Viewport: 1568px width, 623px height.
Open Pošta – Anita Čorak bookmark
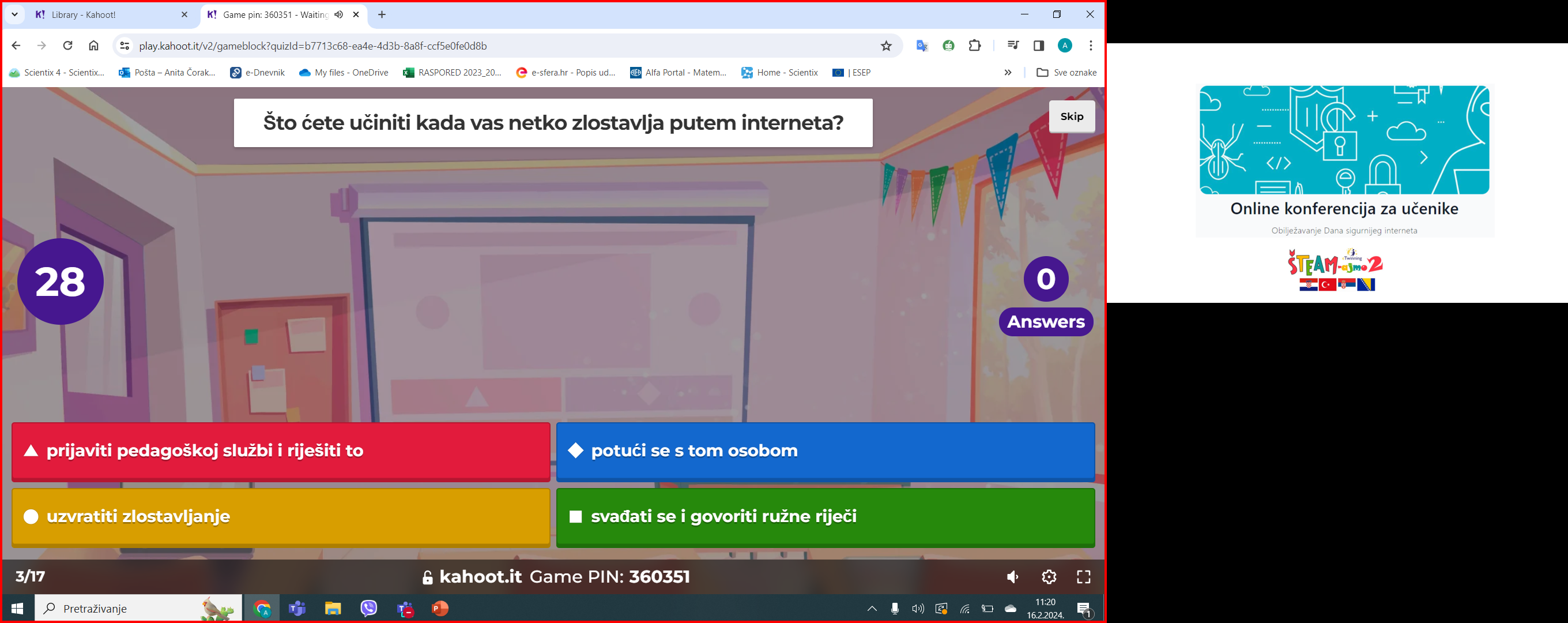(167, 73)
